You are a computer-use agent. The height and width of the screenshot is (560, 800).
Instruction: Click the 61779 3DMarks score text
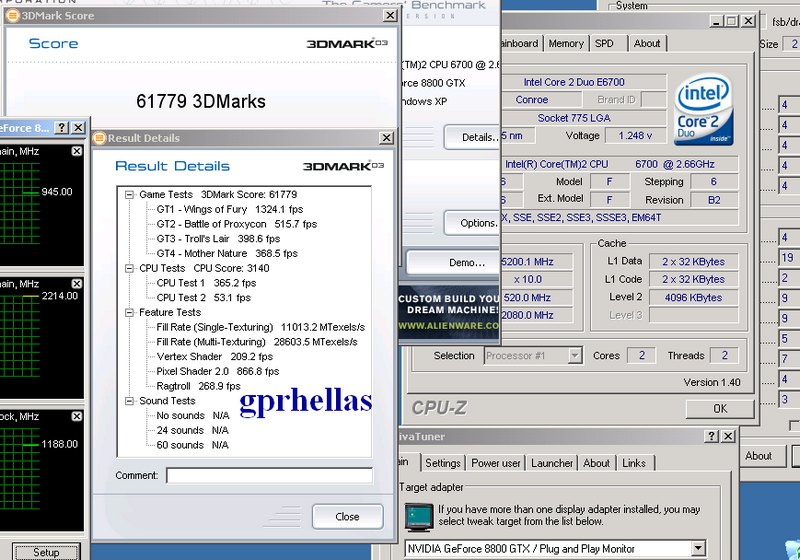[201, 101]
